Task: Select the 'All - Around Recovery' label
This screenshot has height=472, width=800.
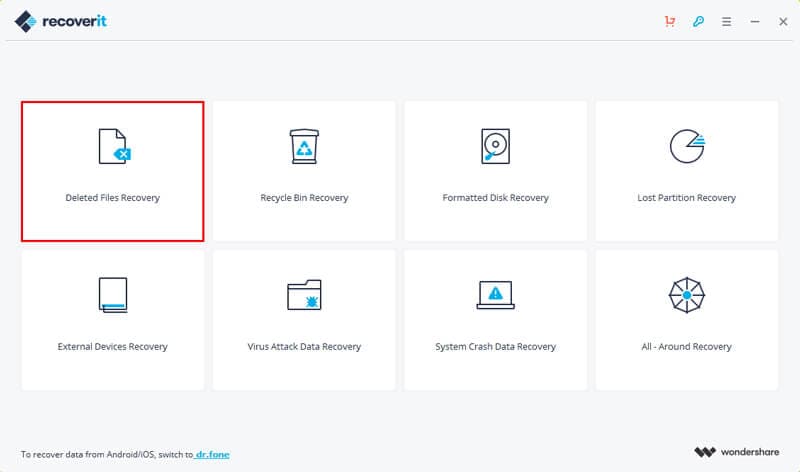Action: pyautogui.click(x=687, y=346)
